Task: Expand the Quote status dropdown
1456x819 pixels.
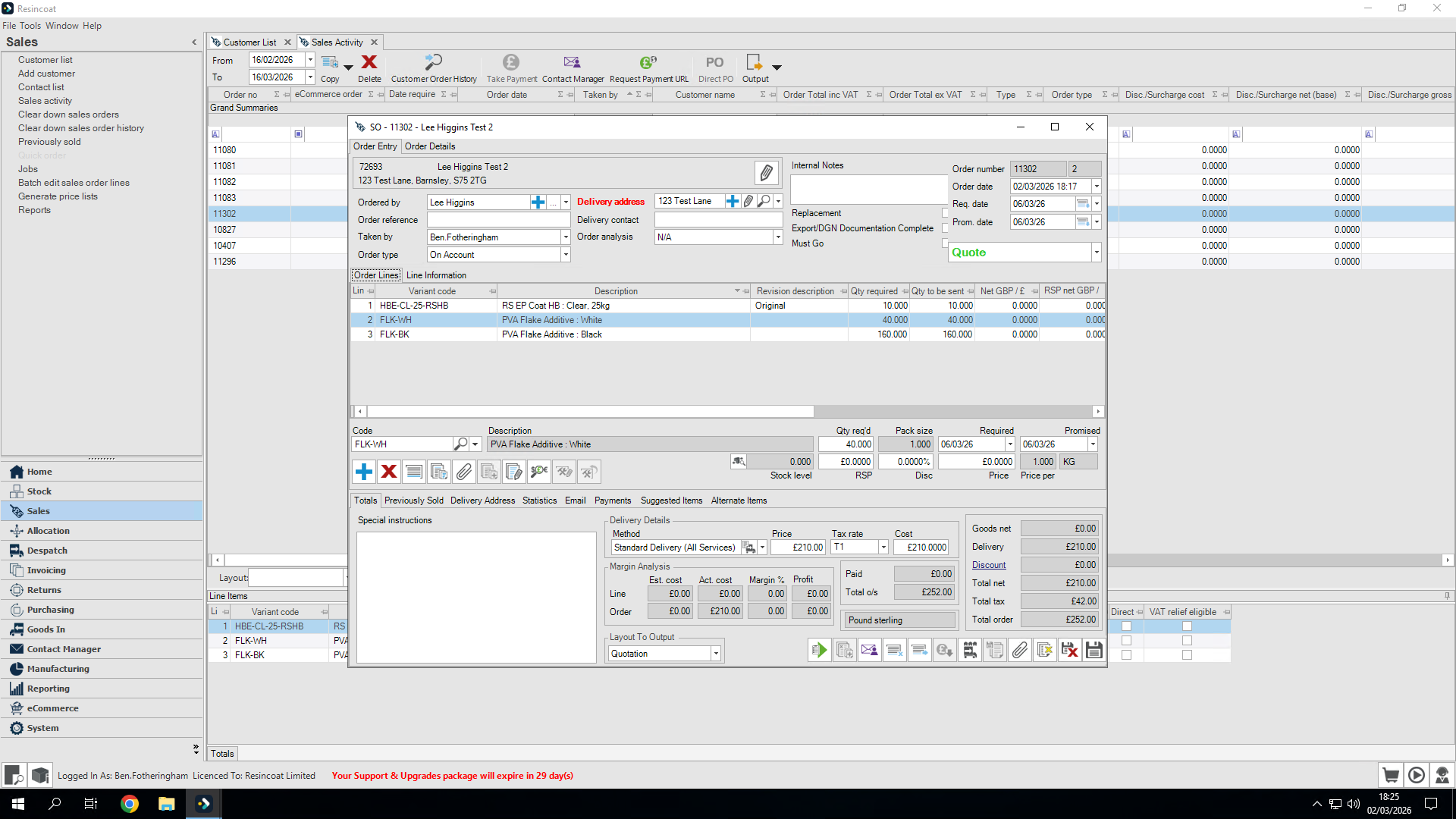Action: point(1097,253)
